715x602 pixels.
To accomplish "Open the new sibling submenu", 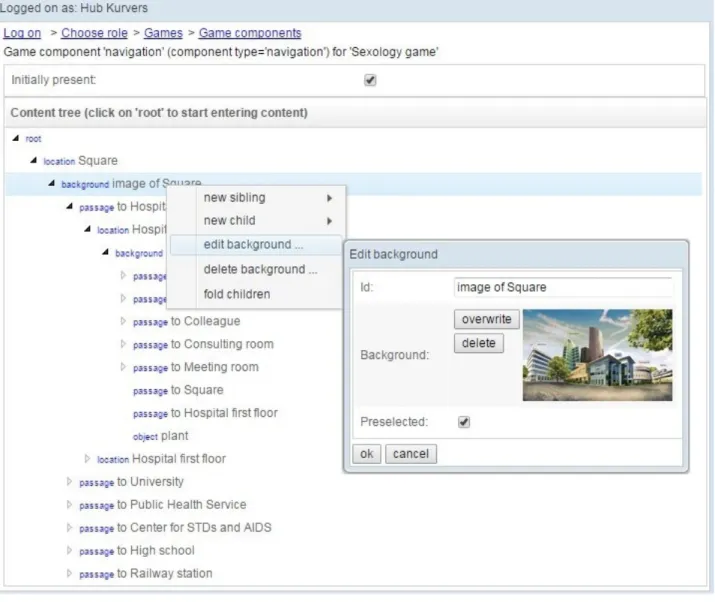I will [256, 198].
